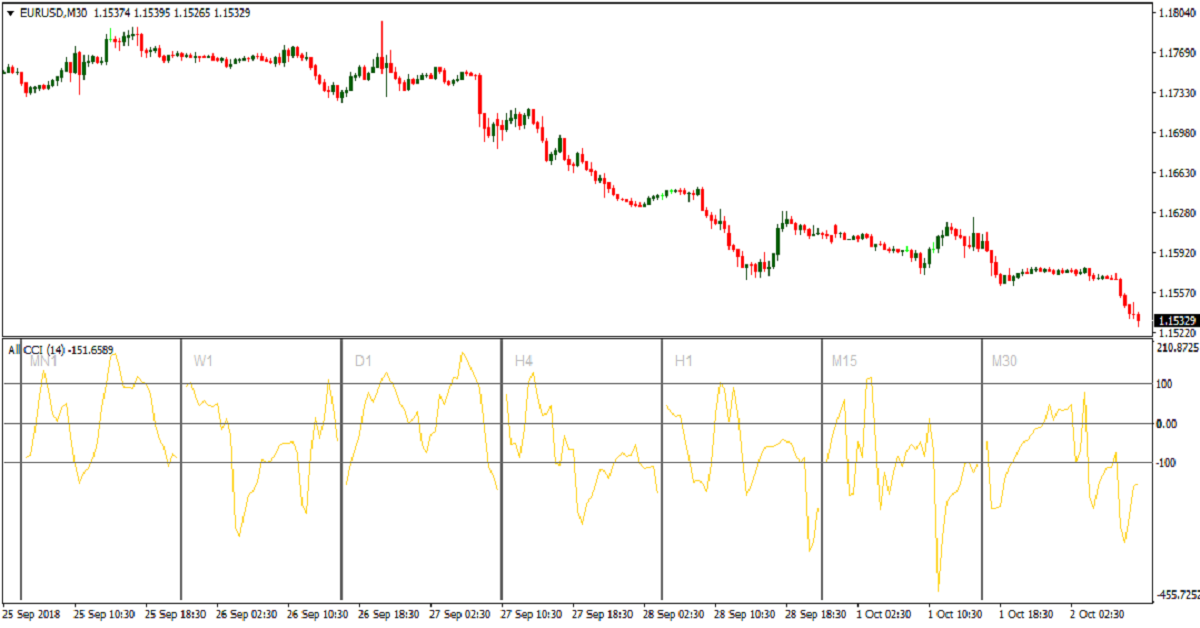This screenshot has width=1200, height=628.
Task: Click the 1.18040 price on the scale
Action: (x=1177, y=13)
